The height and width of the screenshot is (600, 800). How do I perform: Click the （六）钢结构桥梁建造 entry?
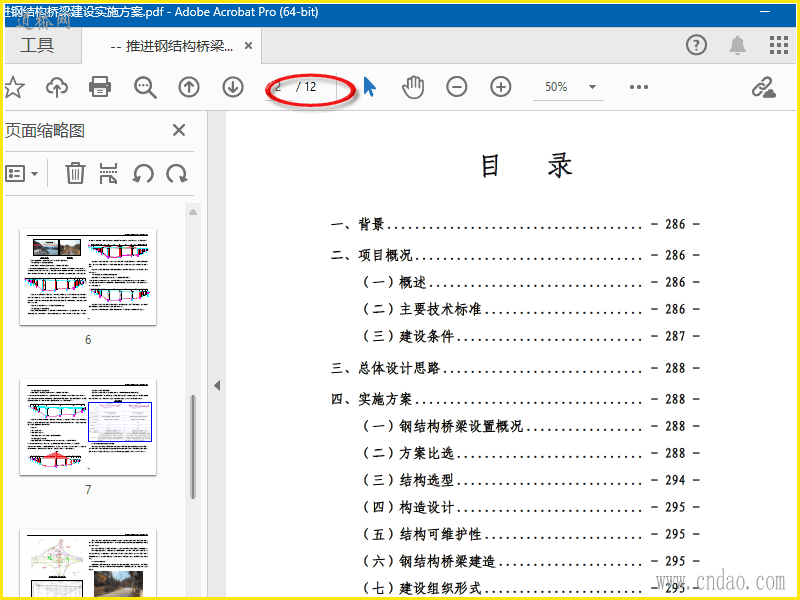pyautogui.click(x=531, y=561)
